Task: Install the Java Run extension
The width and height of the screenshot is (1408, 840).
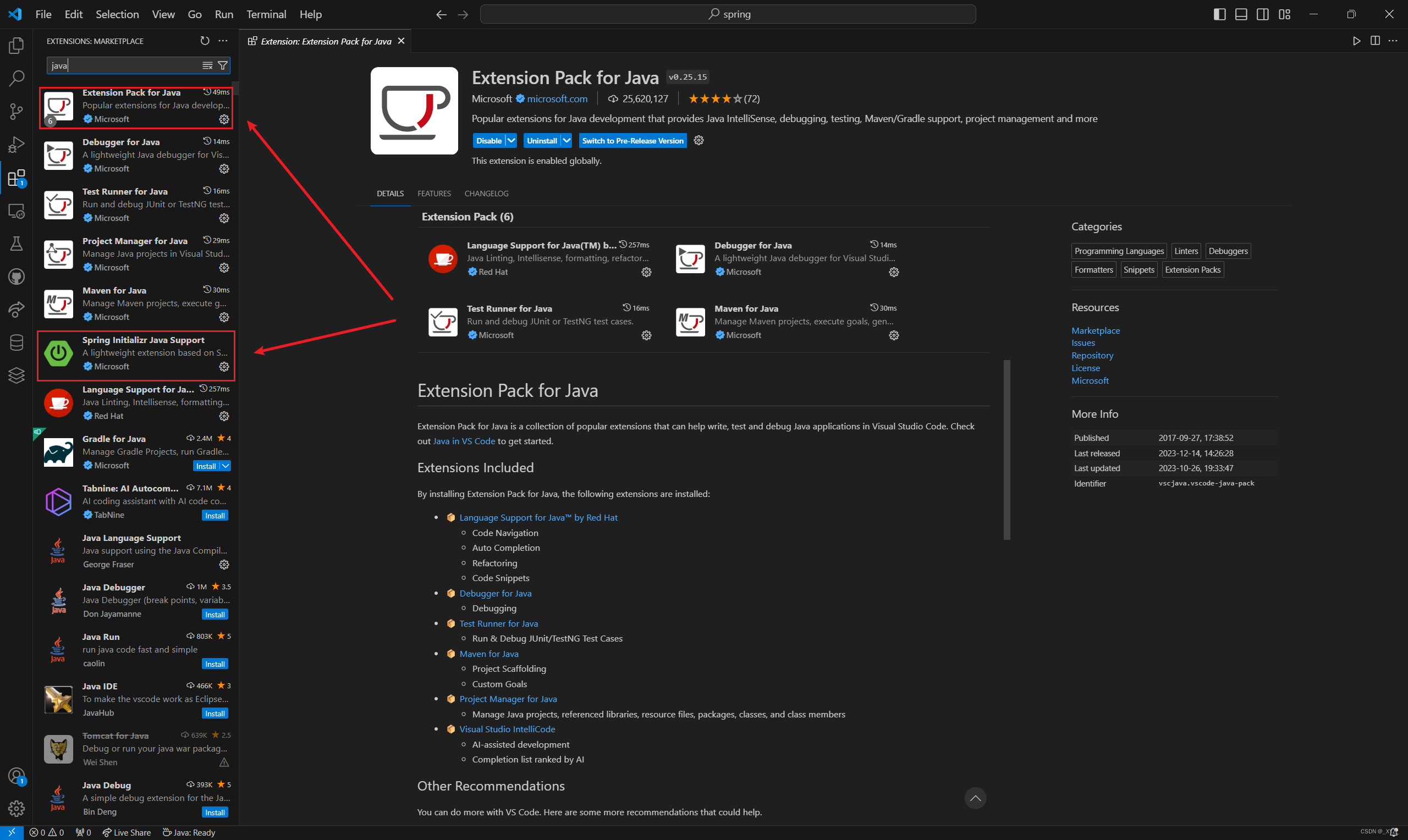Action: click(x=215, y=664)
